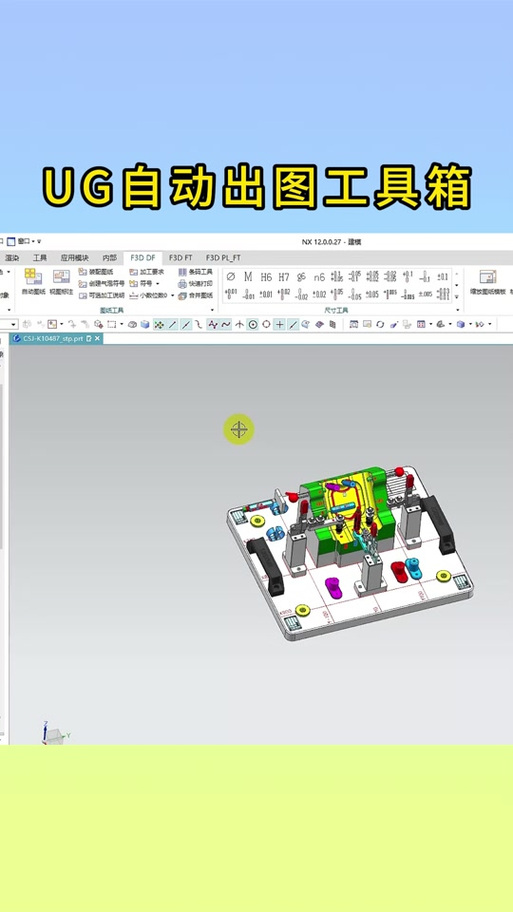
Task: Toggle the point on line diagonal snap option
Action: pyautogui.click(x=293, y=325)
